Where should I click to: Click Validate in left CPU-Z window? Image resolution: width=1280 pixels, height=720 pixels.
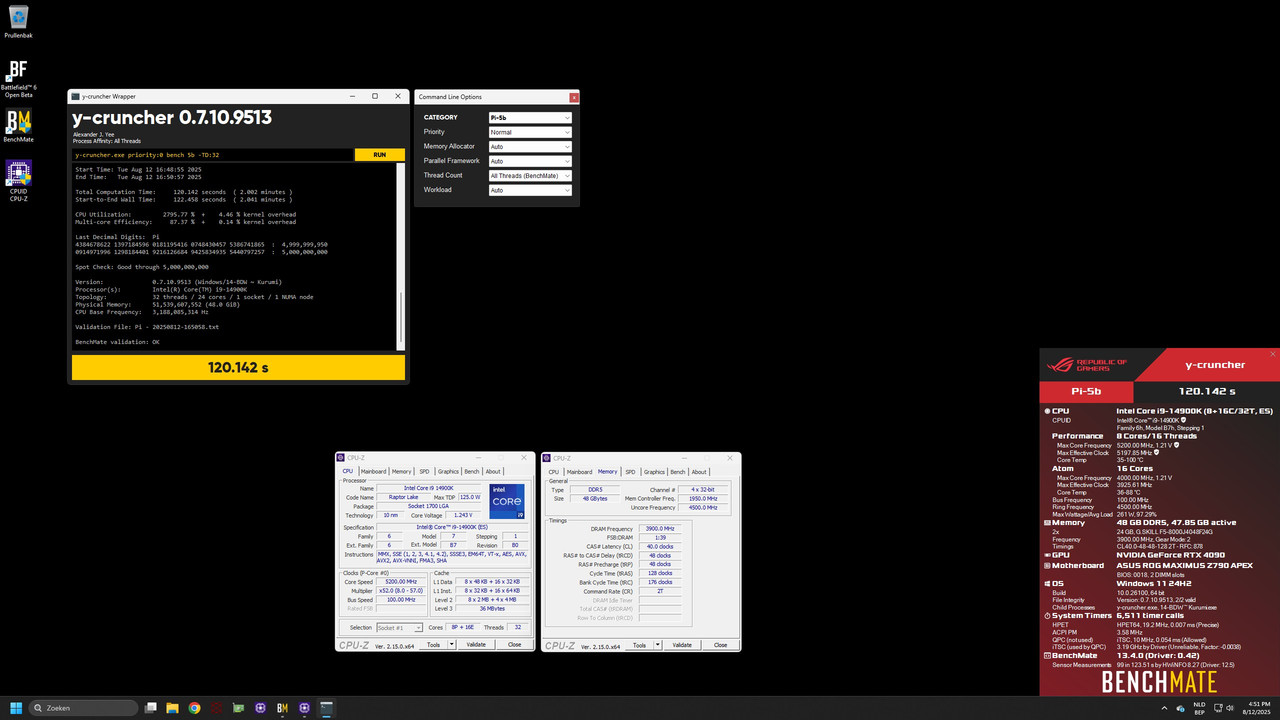(476, 644)
